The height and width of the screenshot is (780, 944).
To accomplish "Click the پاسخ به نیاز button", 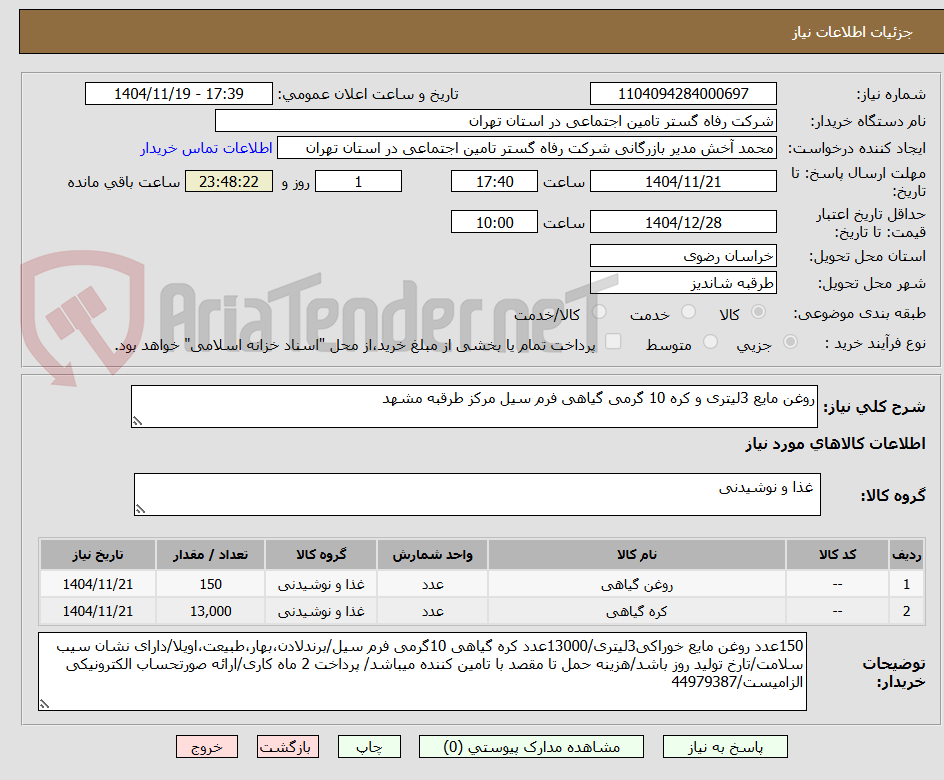I will click(725, 747).
